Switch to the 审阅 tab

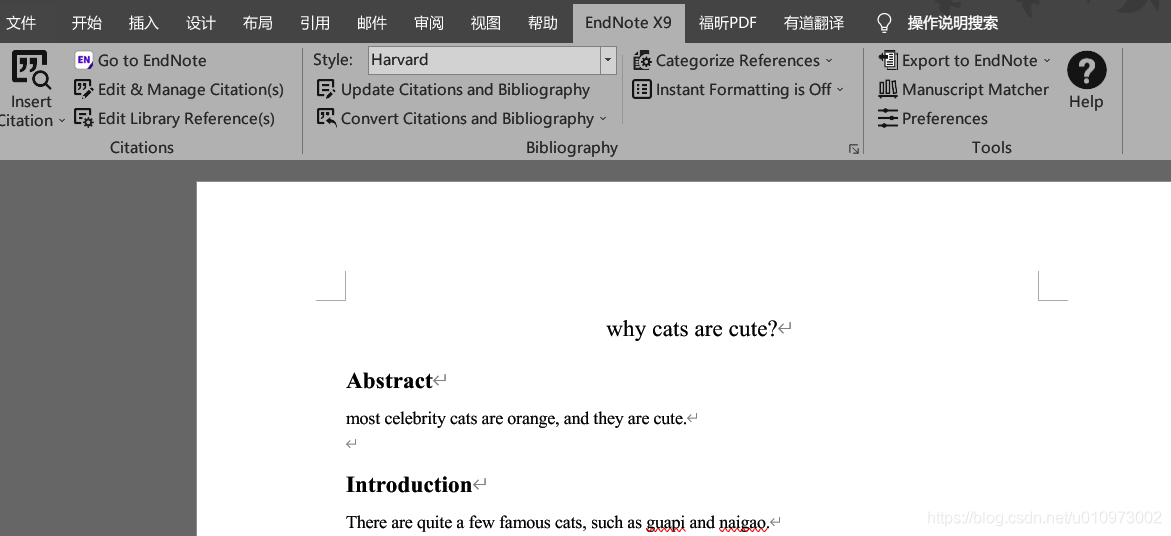pos(429,23)
